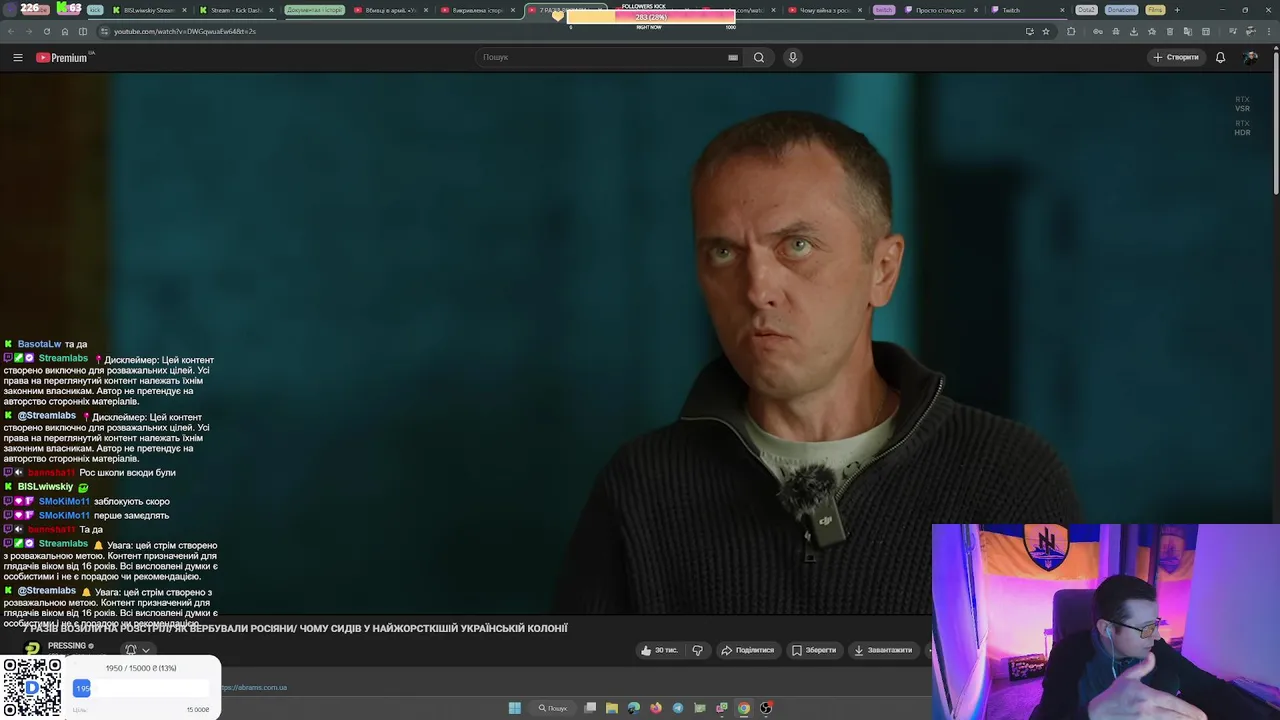This screenshot has width=1280, height=720.
Task: Open the browser home page
Action: point(64,31)
